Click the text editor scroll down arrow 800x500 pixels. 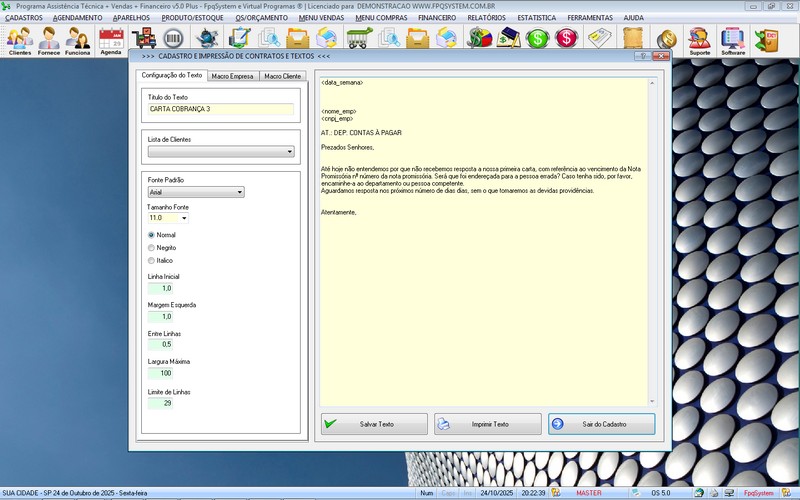[652, 402]
